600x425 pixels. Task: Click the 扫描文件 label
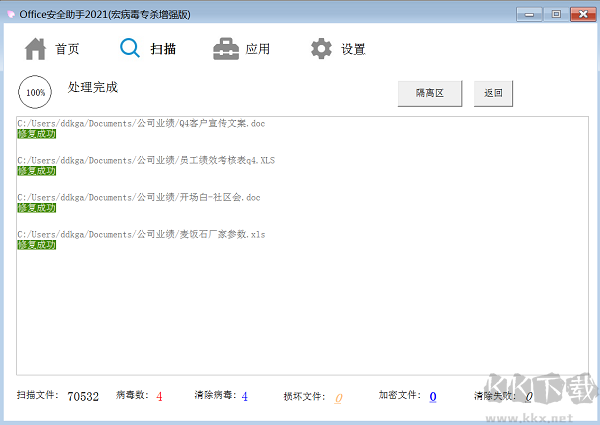[38, 395]
